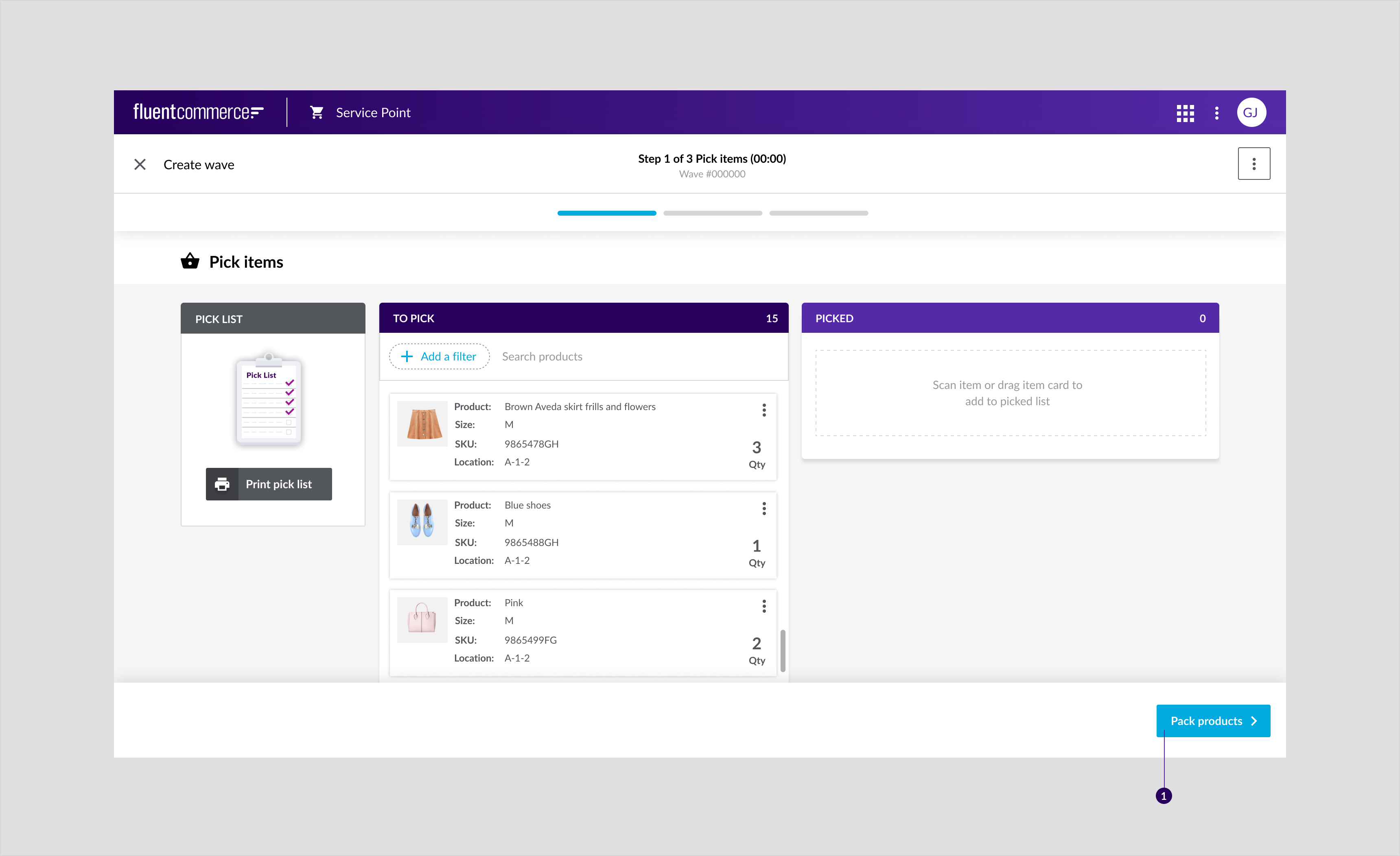This screenshot has width=1400, height=856.
Task: Toggle the basket Pick items header icon
Action: [190, 262]
